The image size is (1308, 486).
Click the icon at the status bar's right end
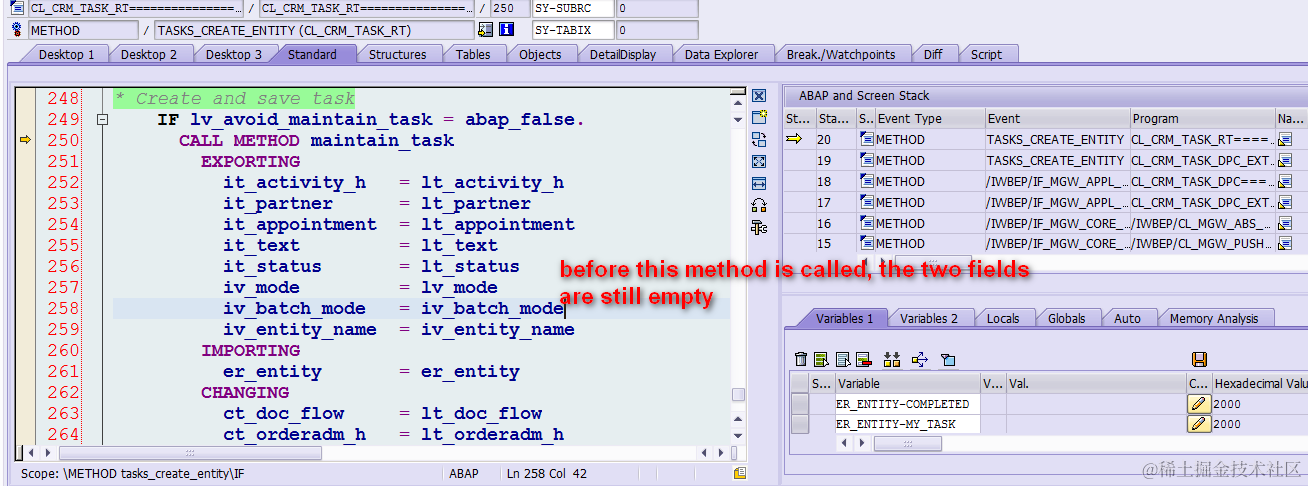point(740,473)
